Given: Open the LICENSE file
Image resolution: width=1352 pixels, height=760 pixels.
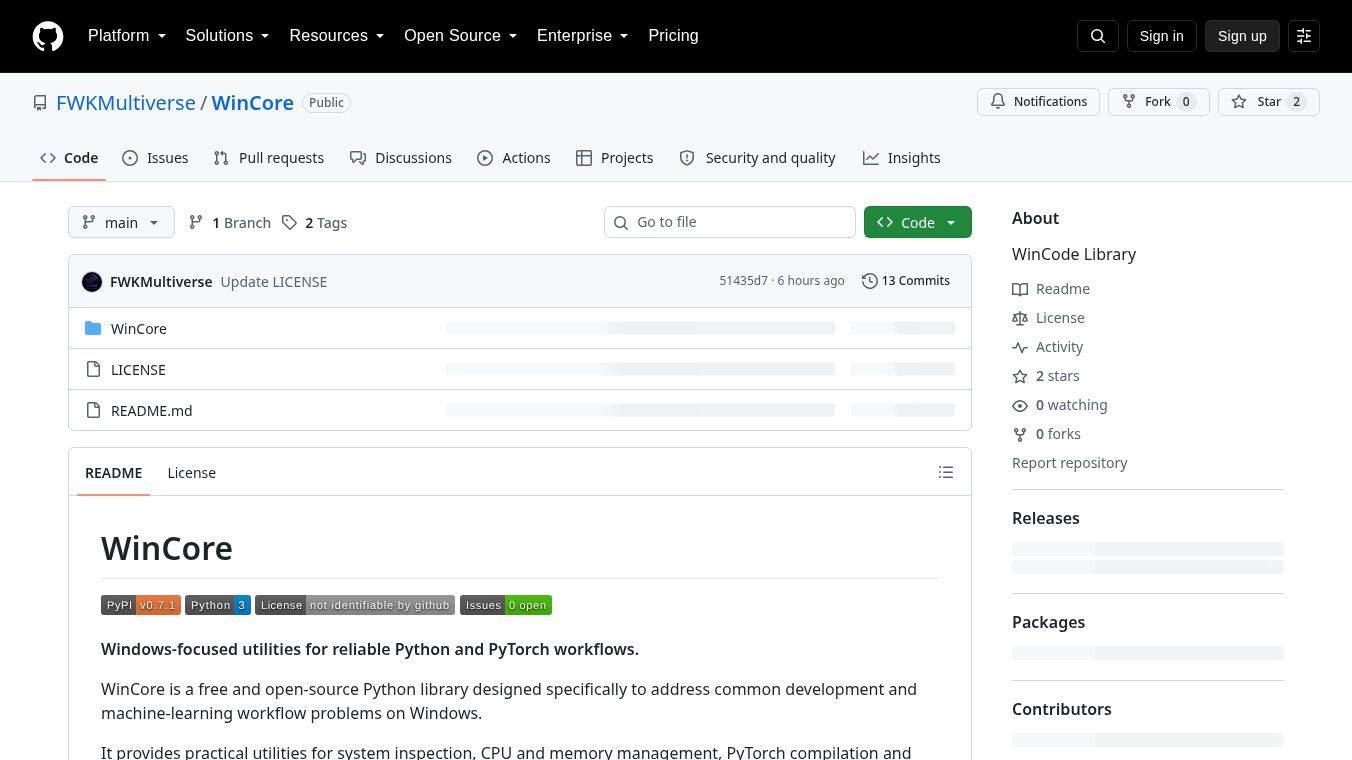Looking at the screenshot, I should [x=138, y=369].
